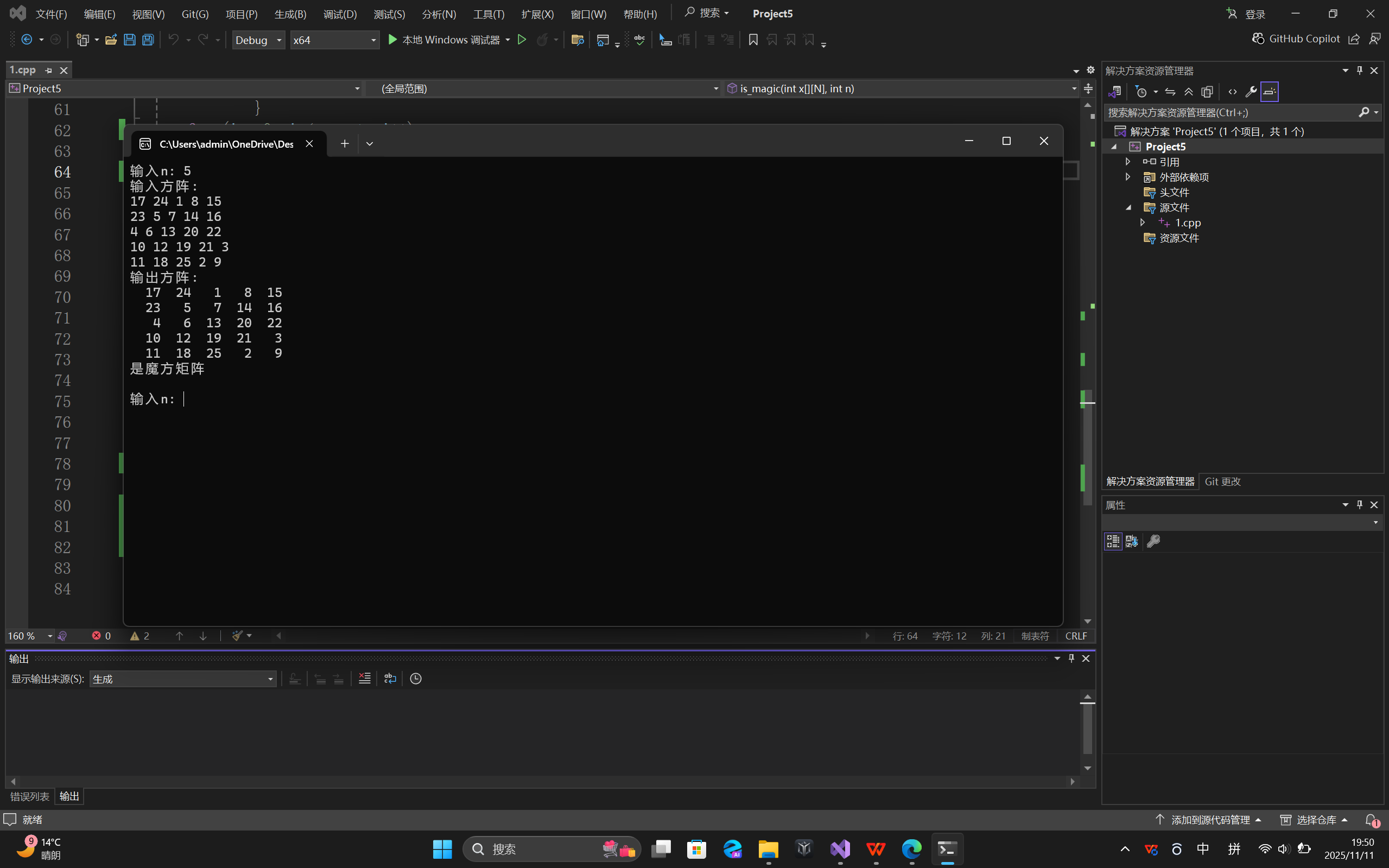The width and height of the screenshot is (1389, 868).
Task: Open the 调试(D) menu
Action: pos(340,14)
